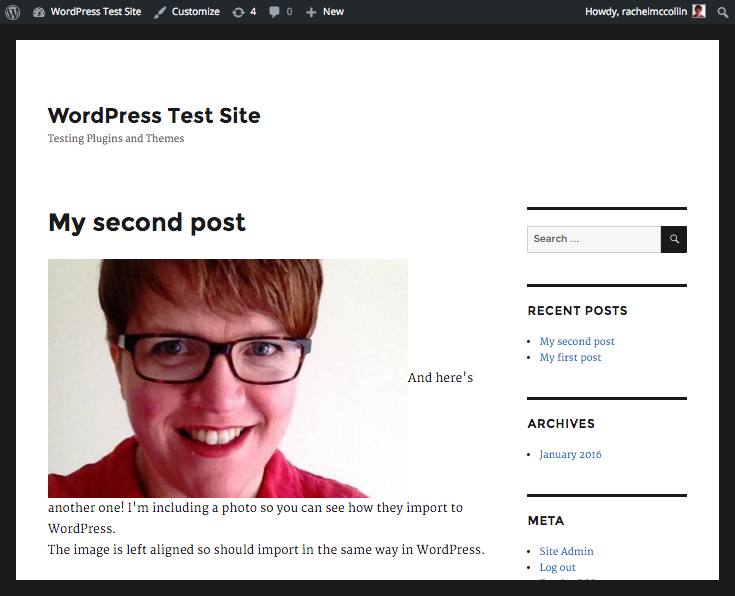The width and height of the screenshot is (735, 596).
Task: Open Howdy, rachelmccollin account menu
Action: tap(636, 12)
